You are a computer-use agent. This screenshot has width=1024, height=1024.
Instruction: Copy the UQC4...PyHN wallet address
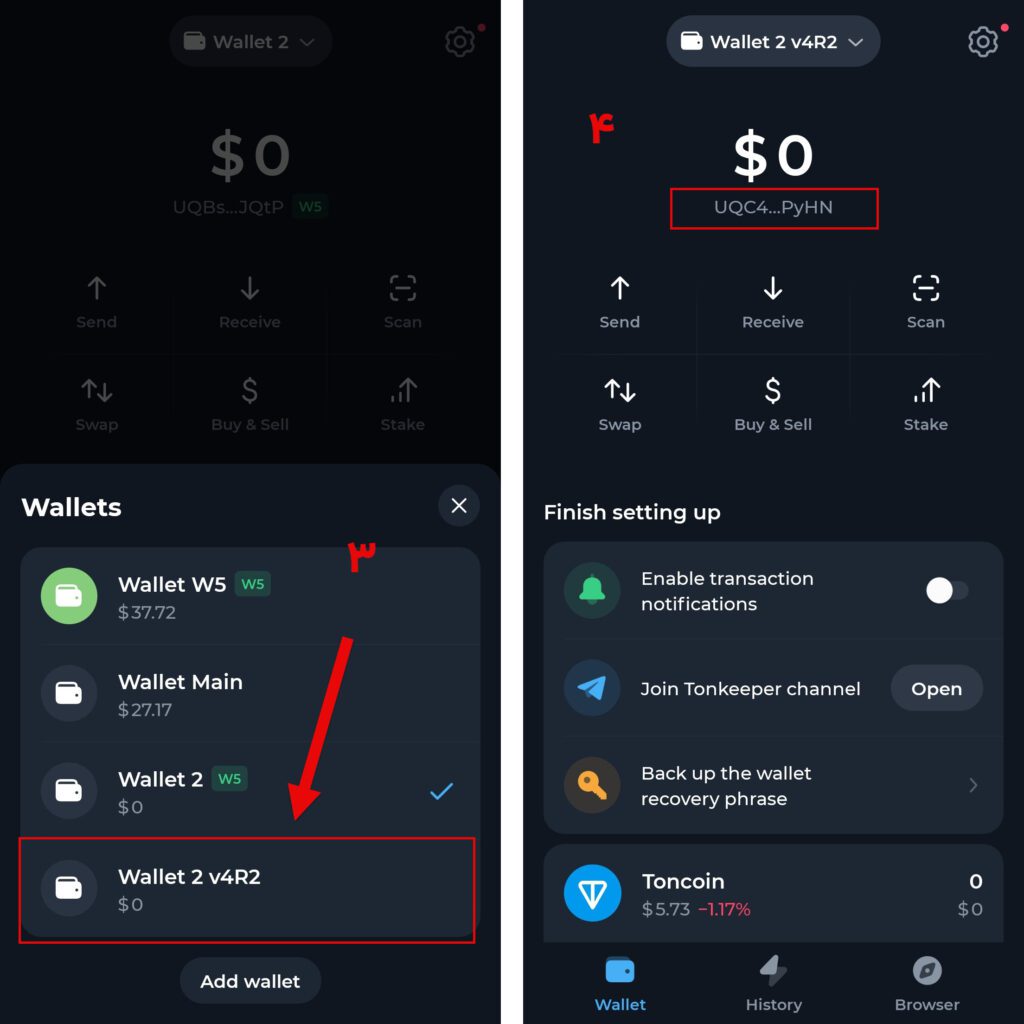click(x=773, y=208)
